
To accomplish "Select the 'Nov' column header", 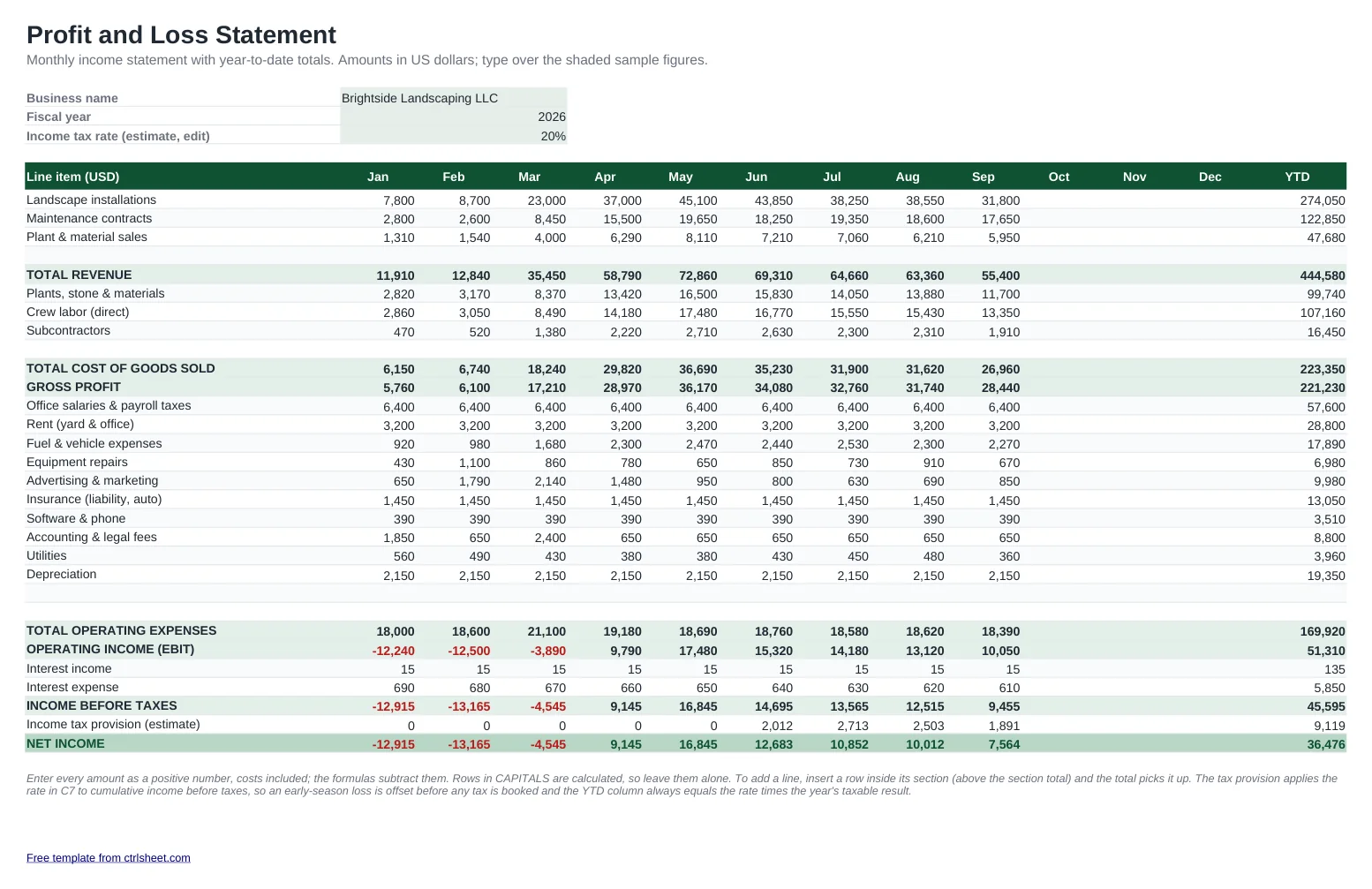I will point(1135,177).
